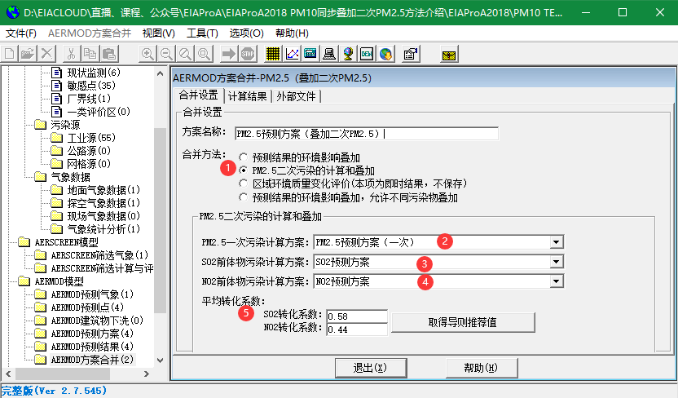Screen dimensions: 678x398
Task: Select 地面气象数据(1) in the tree
Action: coord(104,190)
